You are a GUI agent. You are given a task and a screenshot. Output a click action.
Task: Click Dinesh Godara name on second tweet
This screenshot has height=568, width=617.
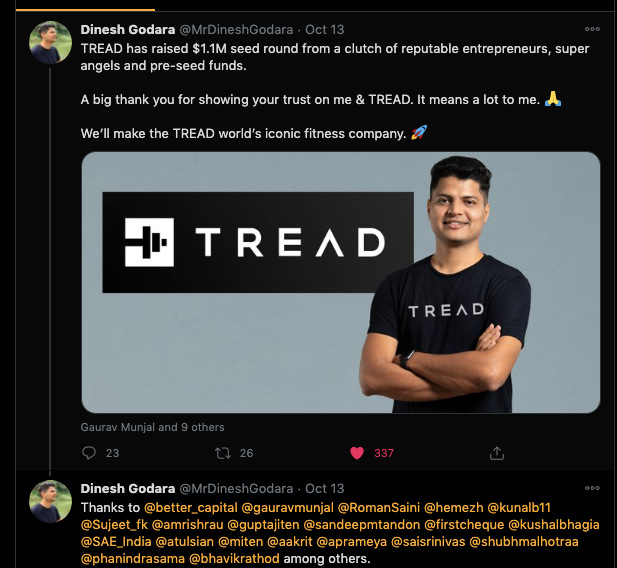[x=128, y=488]
